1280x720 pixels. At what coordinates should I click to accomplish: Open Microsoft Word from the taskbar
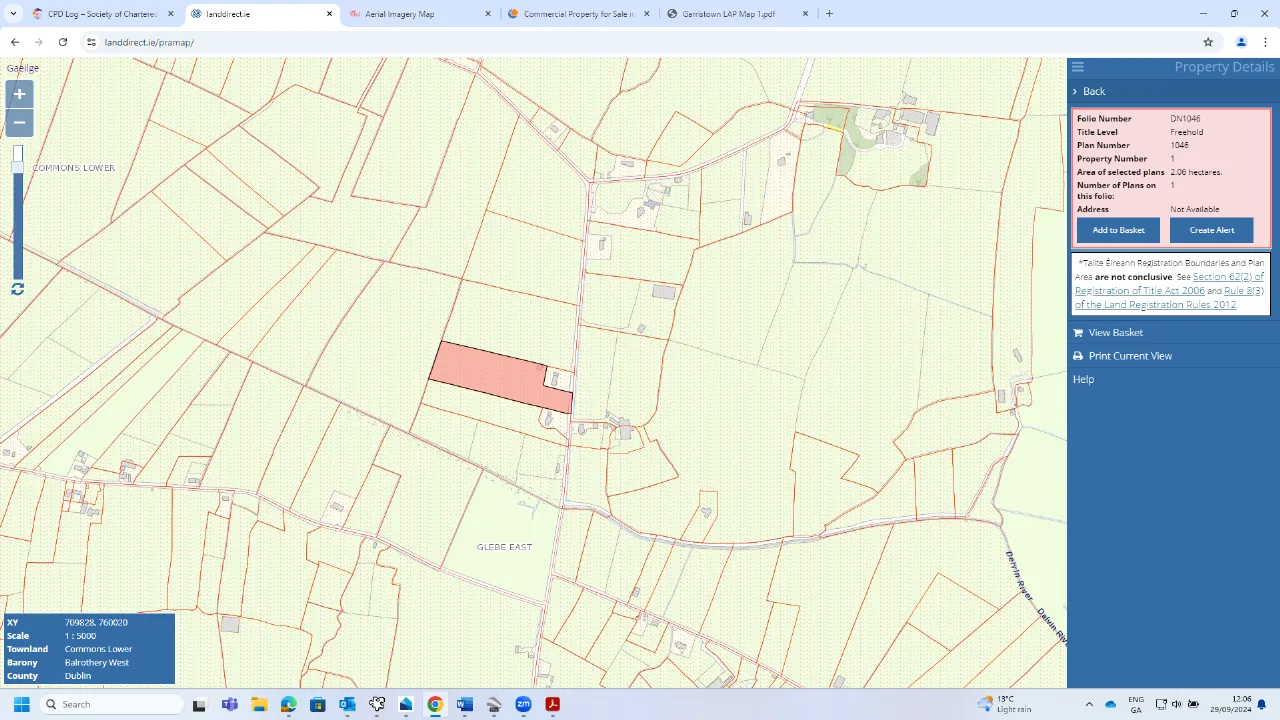(x=464, y=704)
